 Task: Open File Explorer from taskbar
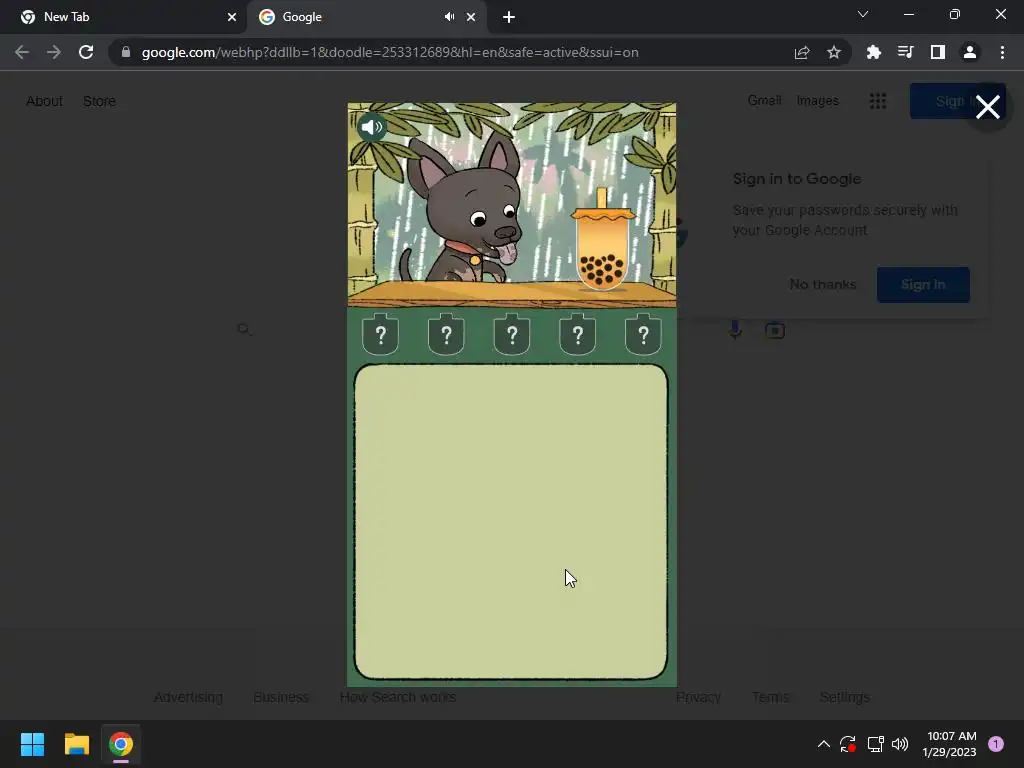coord(76,744)
